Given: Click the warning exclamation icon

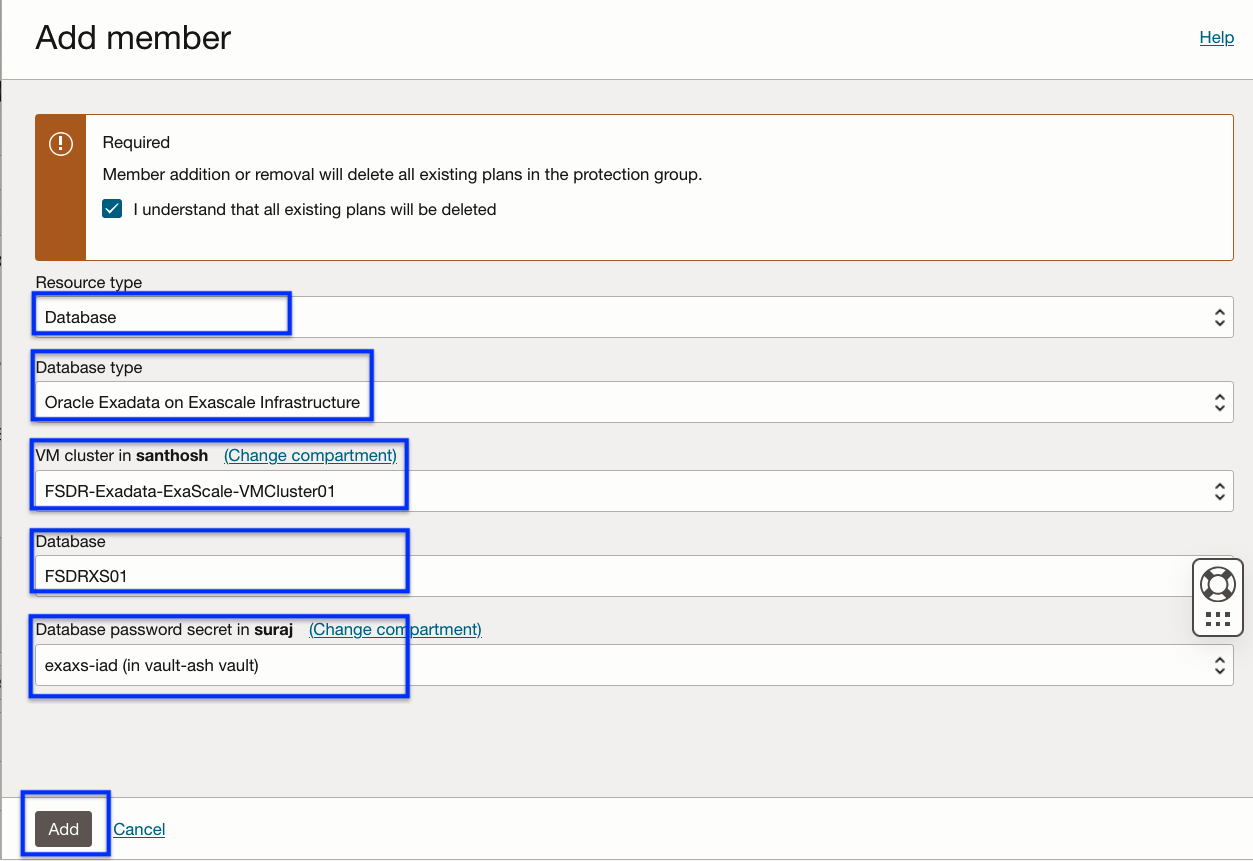Looking at the screenshot, I should [61, 144].
